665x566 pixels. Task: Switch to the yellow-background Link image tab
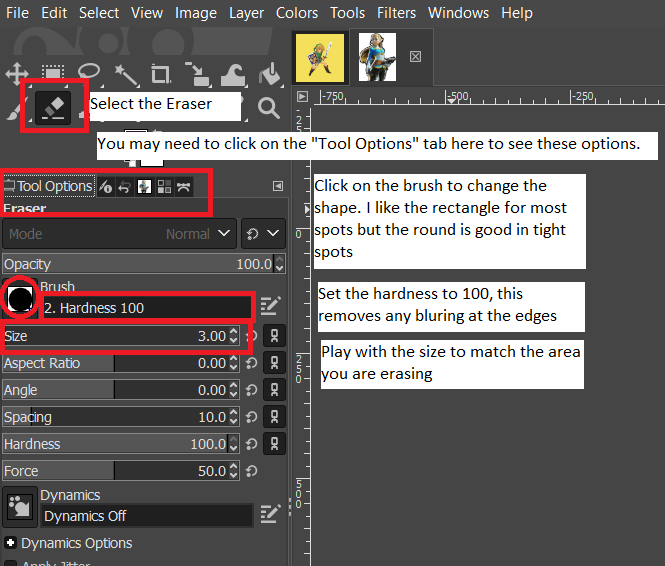click(320, 58)
